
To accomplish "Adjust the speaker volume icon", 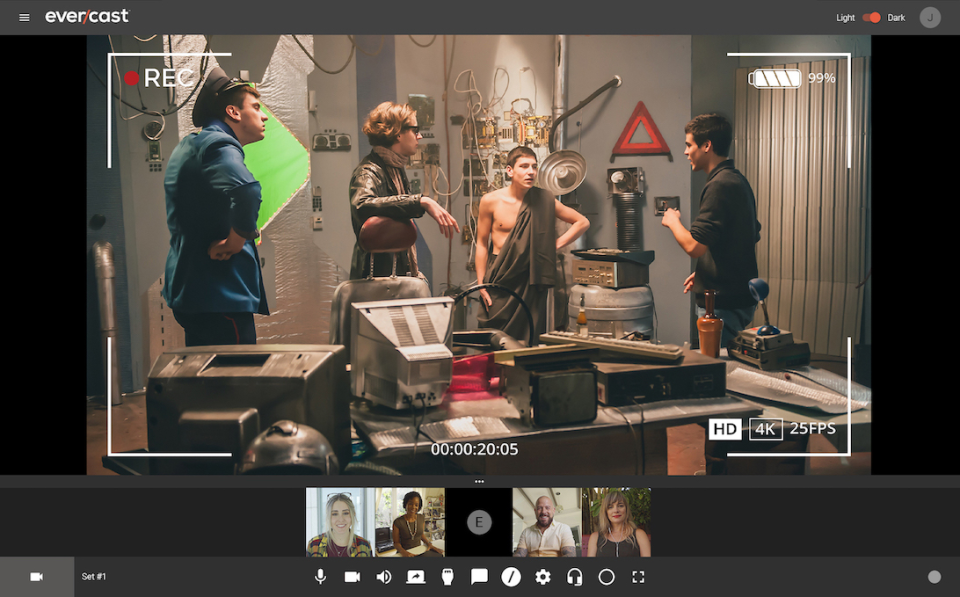I will [x=384, y=577].
